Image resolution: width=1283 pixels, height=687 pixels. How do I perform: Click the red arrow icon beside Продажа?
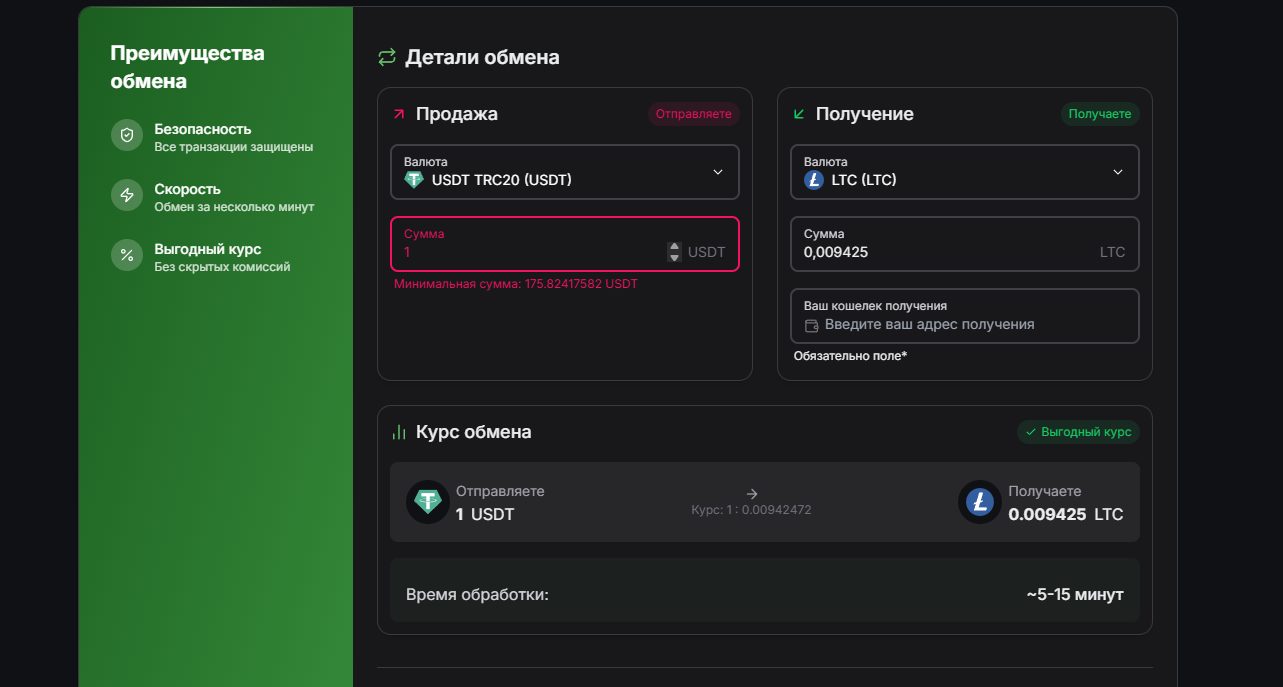click(399, 114)
